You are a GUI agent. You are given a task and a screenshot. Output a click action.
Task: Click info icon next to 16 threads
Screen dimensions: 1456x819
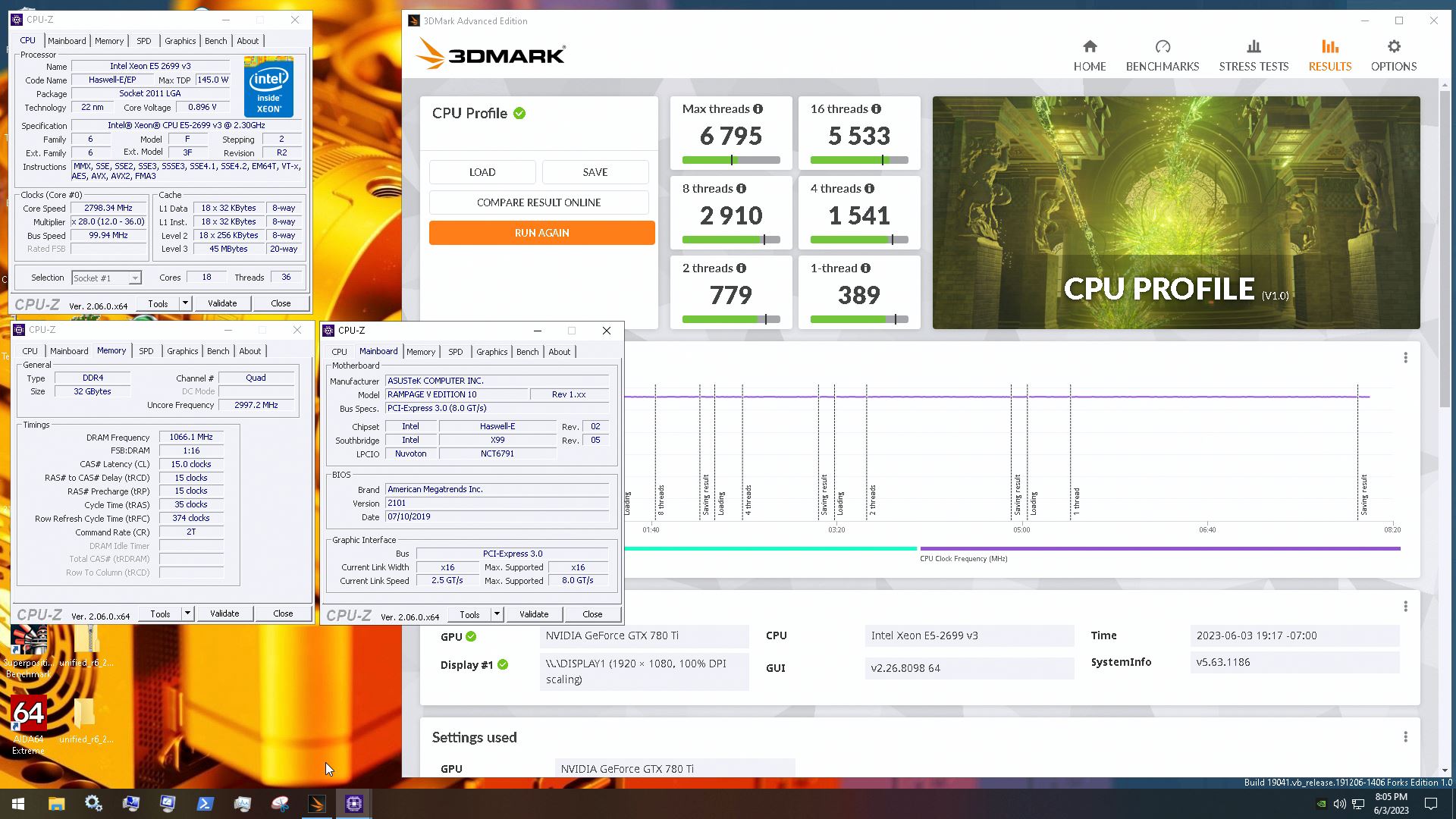point(876,109)
